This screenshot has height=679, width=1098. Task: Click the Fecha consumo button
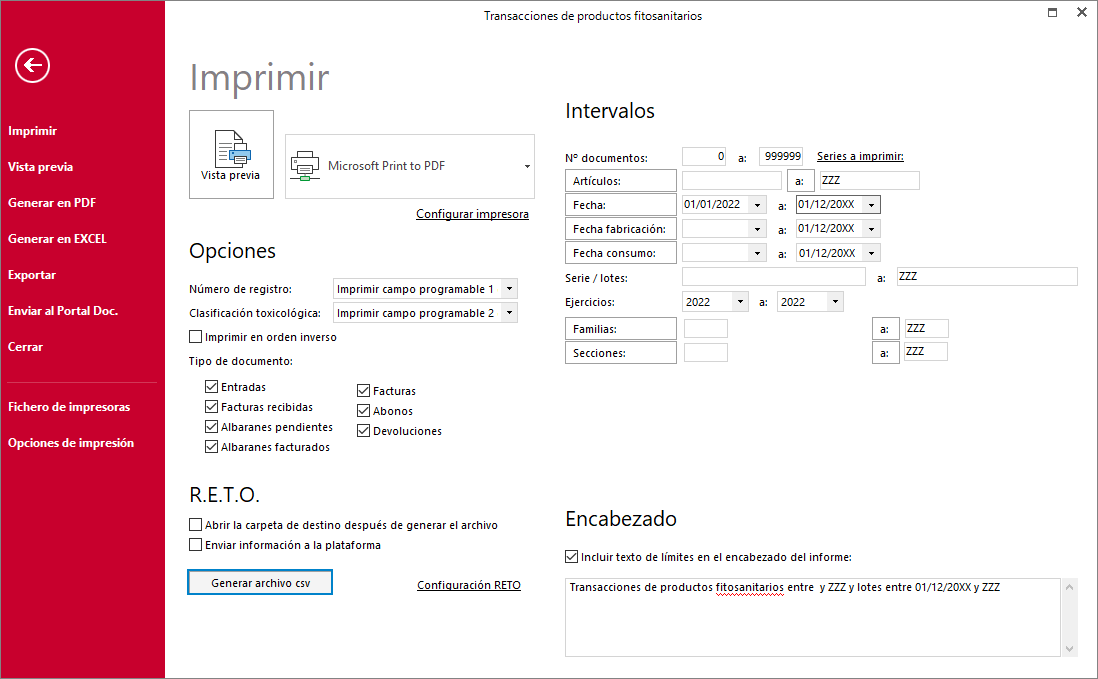pos(620,253)
